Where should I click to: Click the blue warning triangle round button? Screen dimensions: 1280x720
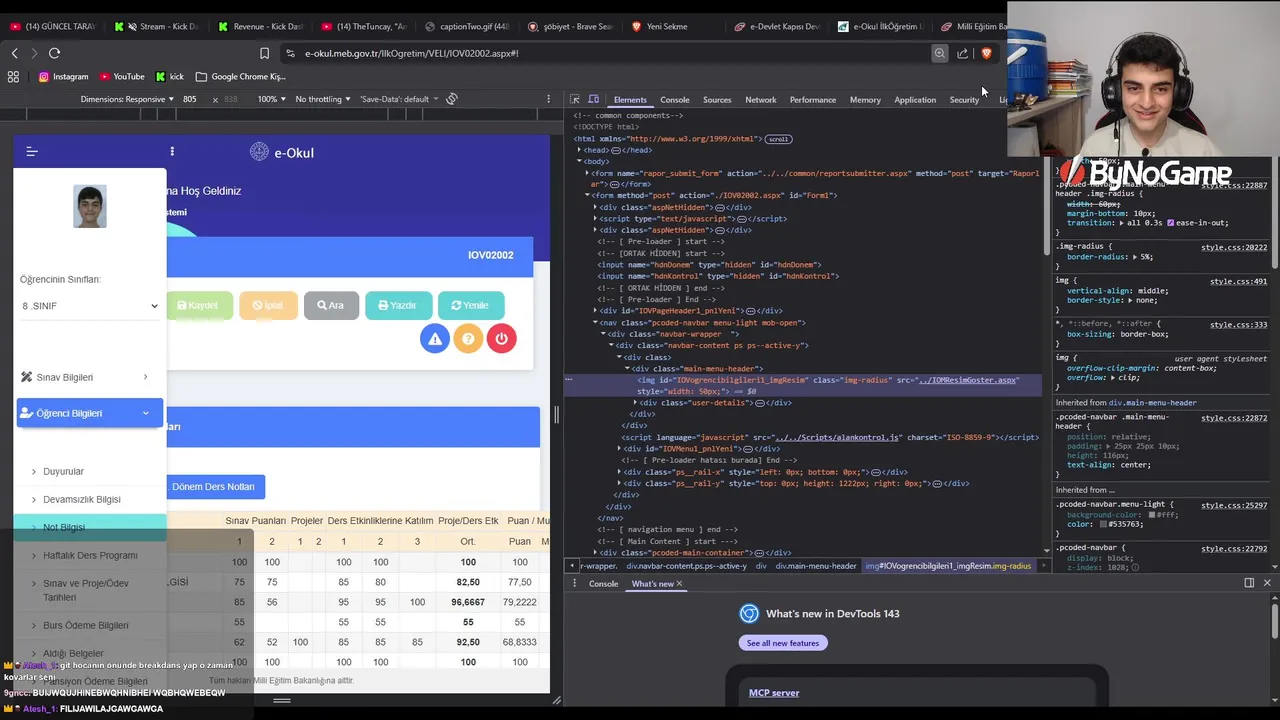(435, 339)
